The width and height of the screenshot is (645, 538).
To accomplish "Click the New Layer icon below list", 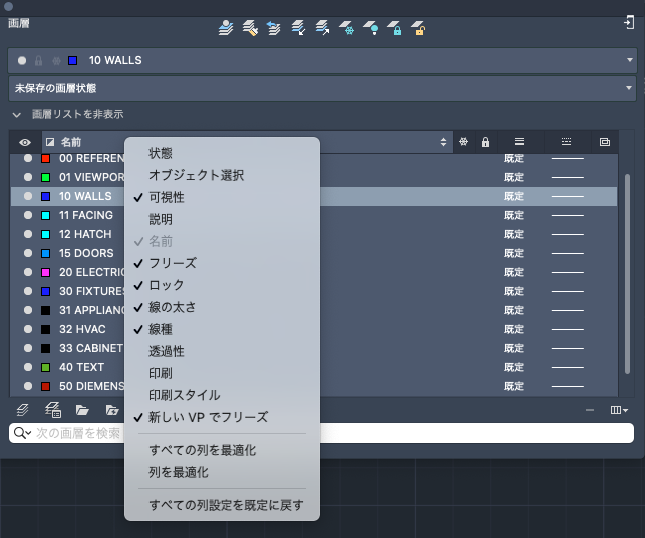I will tap(23, 410).
